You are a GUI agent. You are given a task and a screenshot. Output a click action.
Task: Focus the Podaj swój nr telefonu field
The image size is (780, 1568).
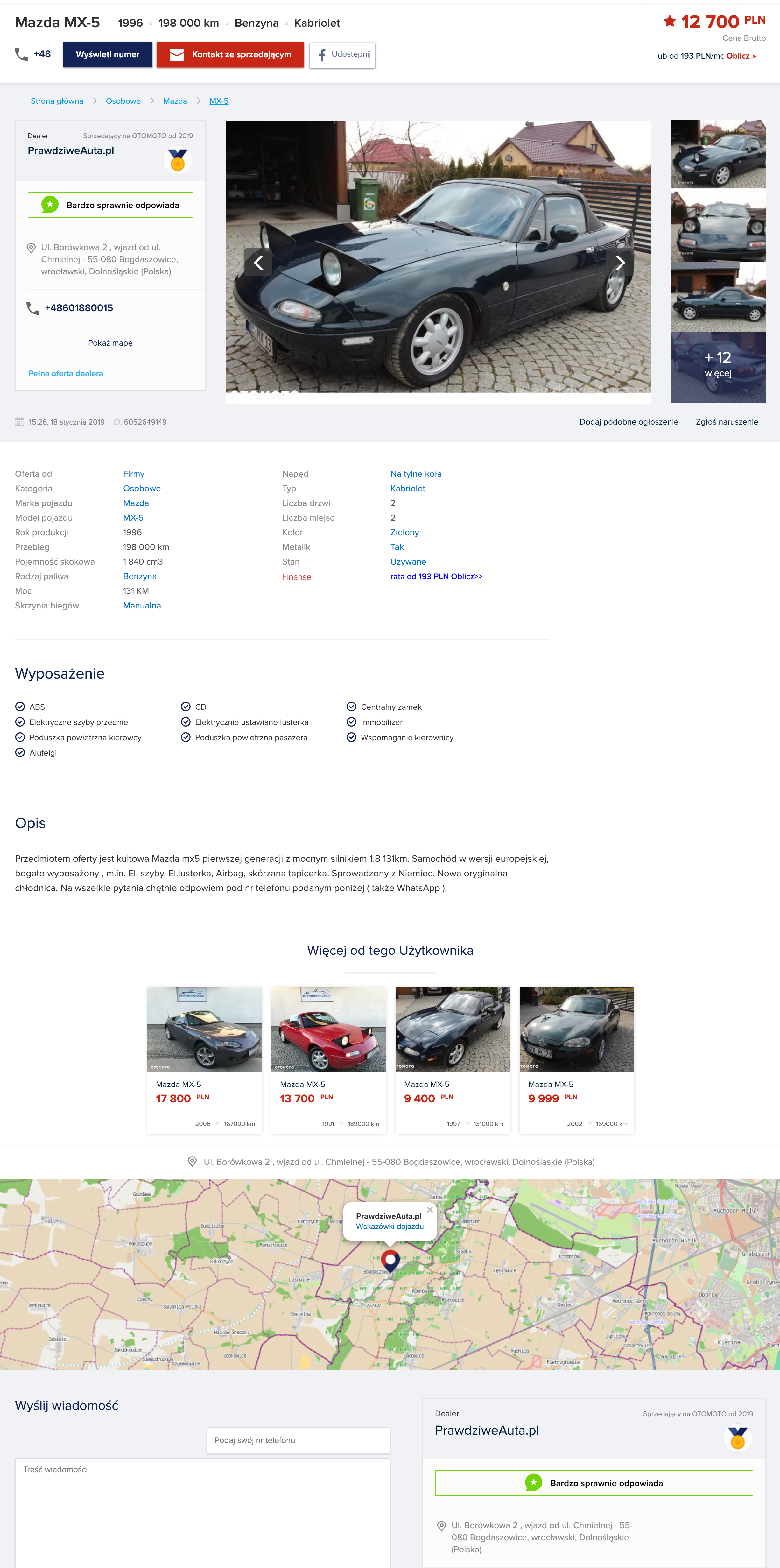tap(299, 1440)
